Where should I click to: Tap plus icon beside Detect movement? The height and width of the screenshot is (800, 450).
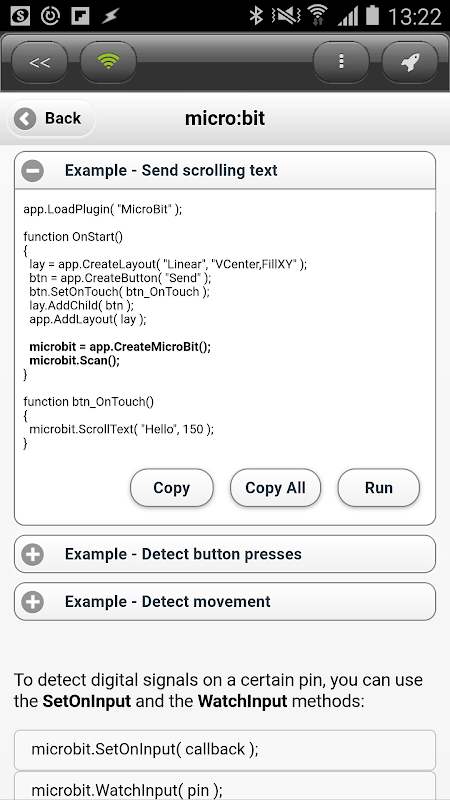(x=33, y=602)
